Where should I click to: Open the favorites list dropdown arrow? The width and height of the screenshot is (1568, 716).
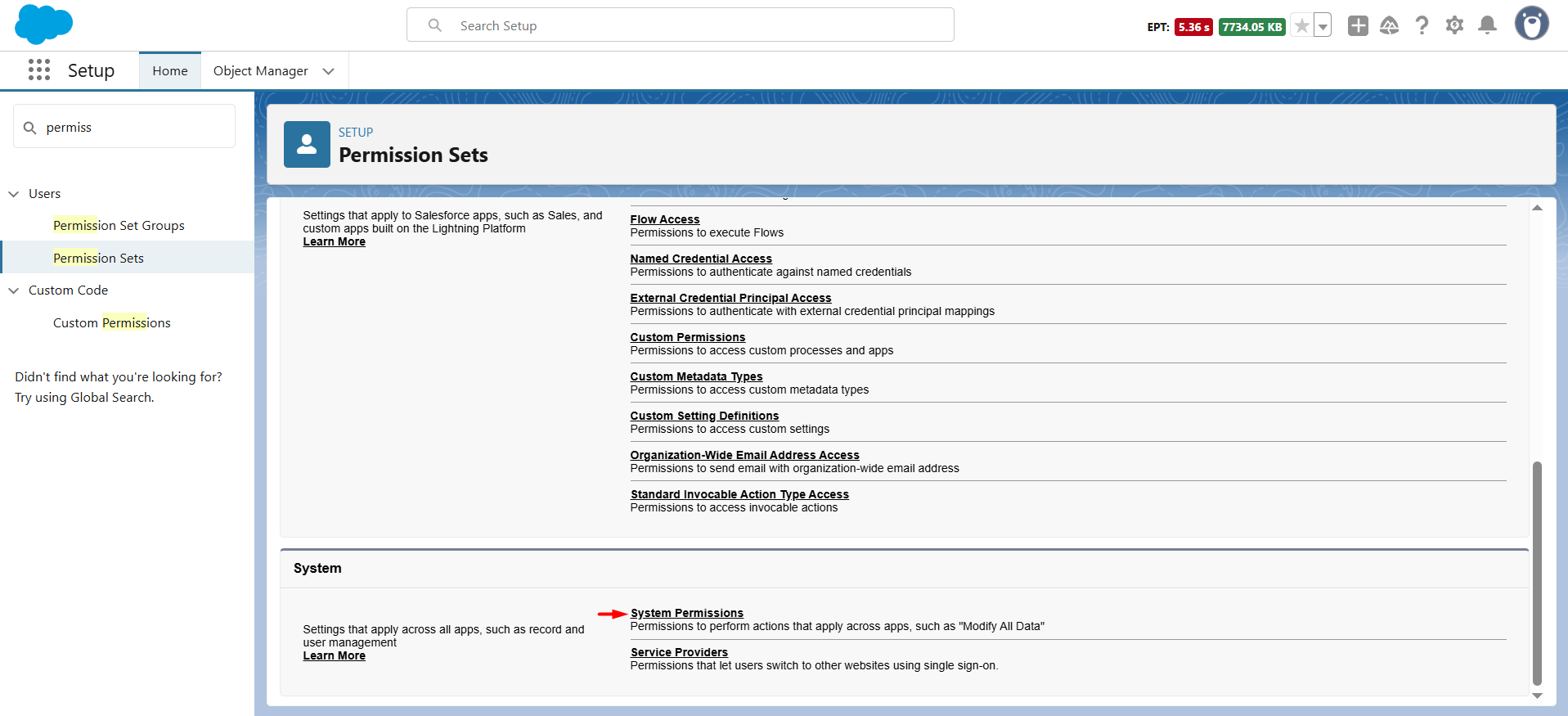tap(1323, 26)
